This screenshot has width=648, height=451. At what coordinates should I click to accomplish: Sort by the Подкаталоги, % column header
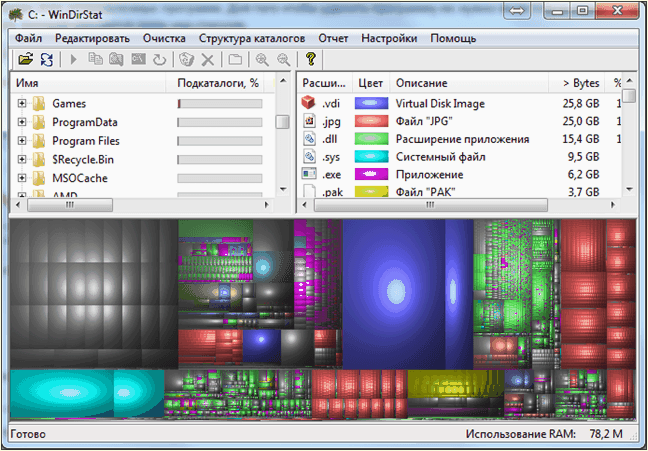[214, 83]
